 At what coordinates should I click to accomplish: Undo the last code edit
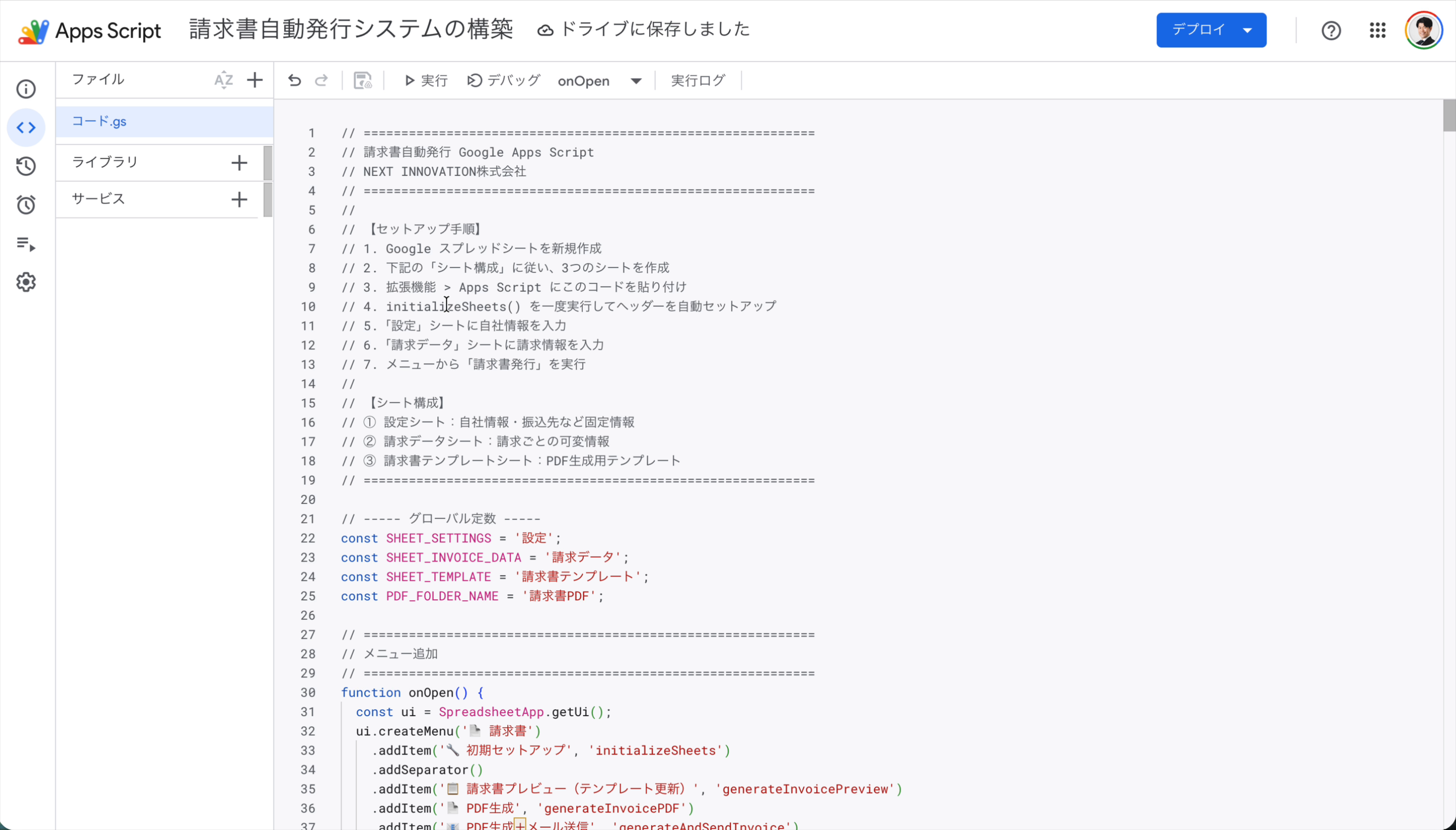point(294,81)
